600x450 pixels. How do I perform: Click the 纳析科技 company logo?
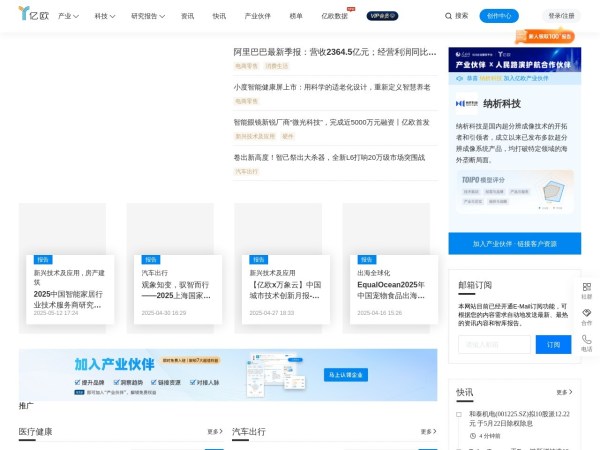point(467,102)
